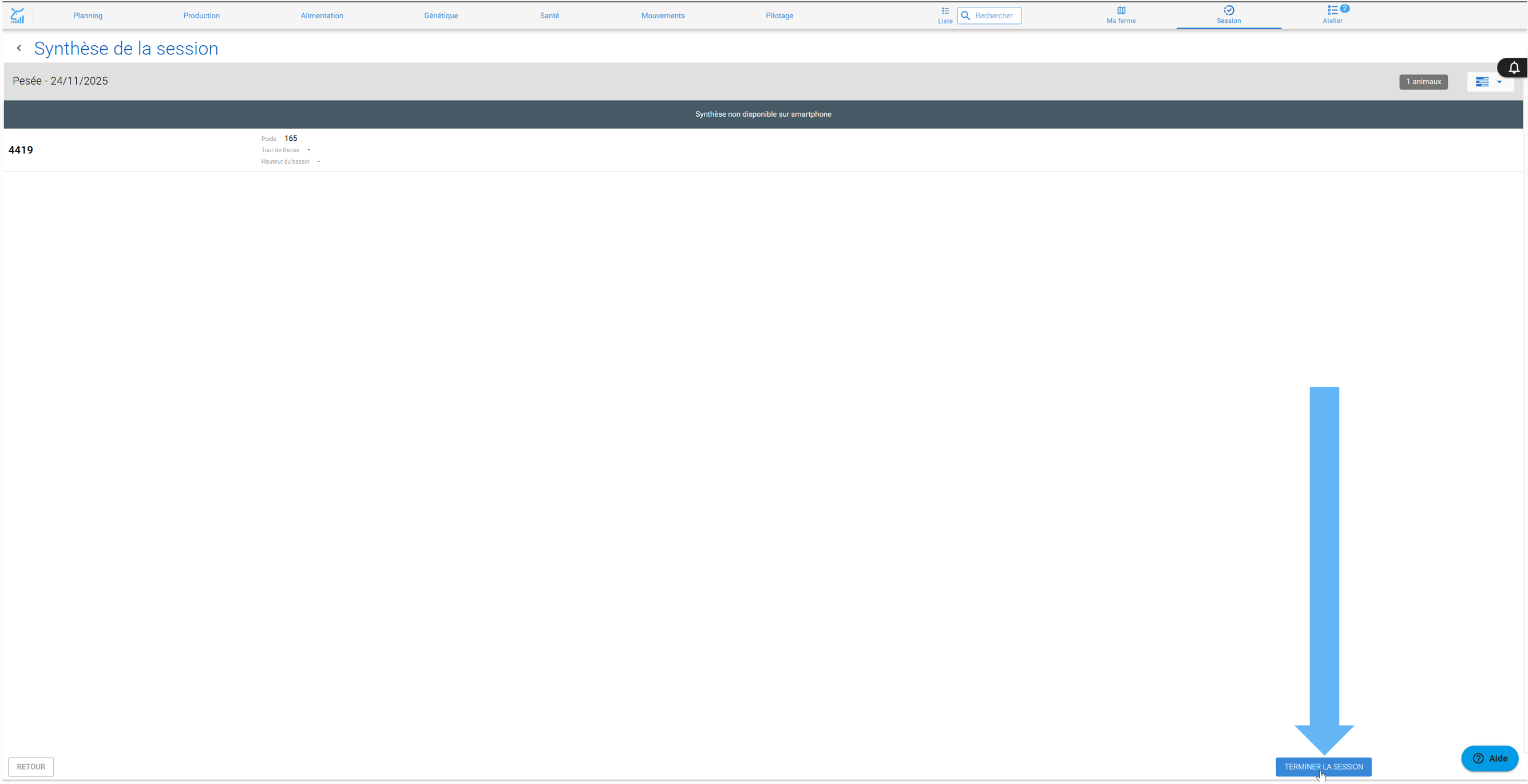This screenshot has width=1528, height=784.
Task: Click the RETOUR button
Action: [x=31, y=767]
